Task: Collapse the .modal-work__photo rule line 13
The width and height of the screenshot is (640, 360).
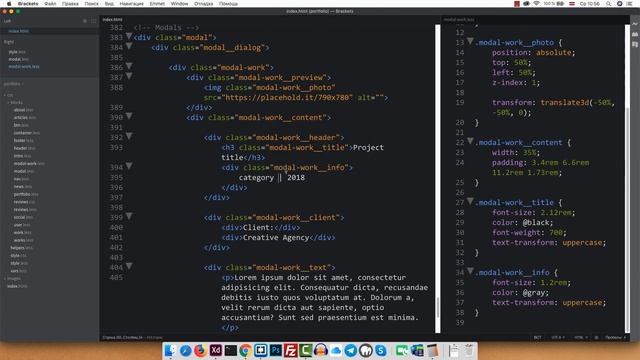Action: (x=470, y=41)
